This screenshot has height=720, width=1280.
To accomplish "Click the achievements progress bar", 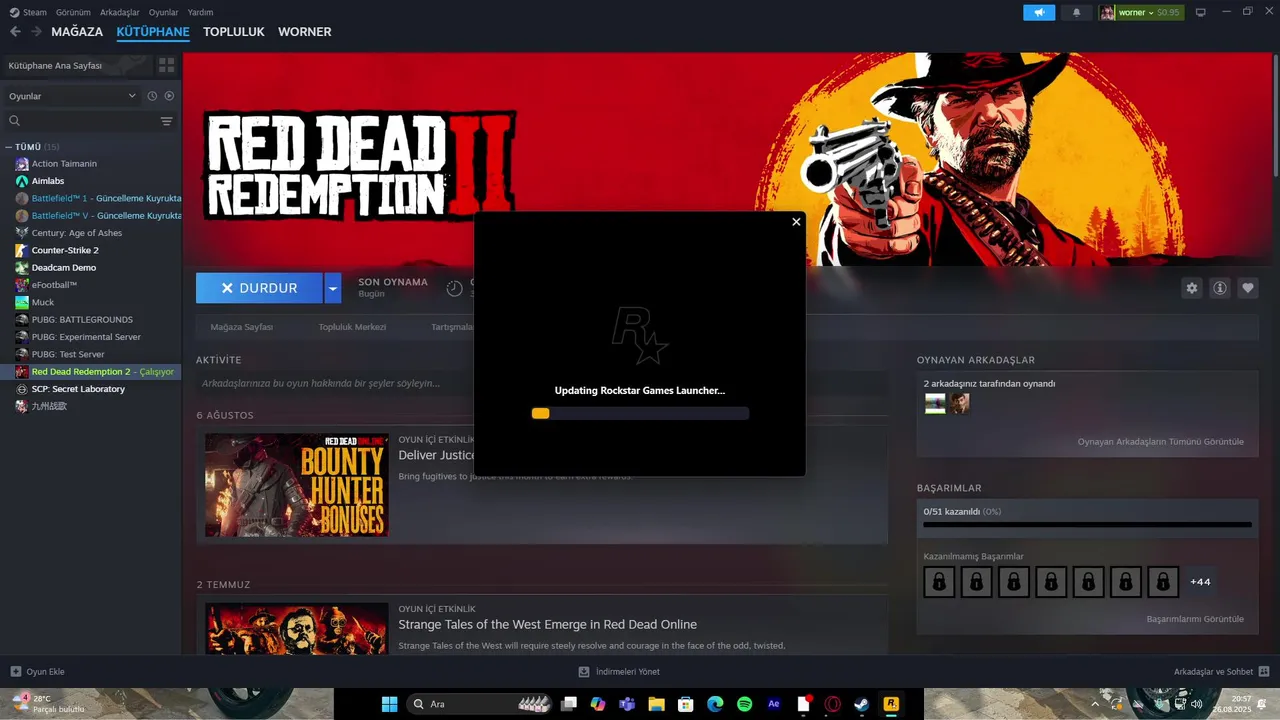I will [x=1087, y=524].
